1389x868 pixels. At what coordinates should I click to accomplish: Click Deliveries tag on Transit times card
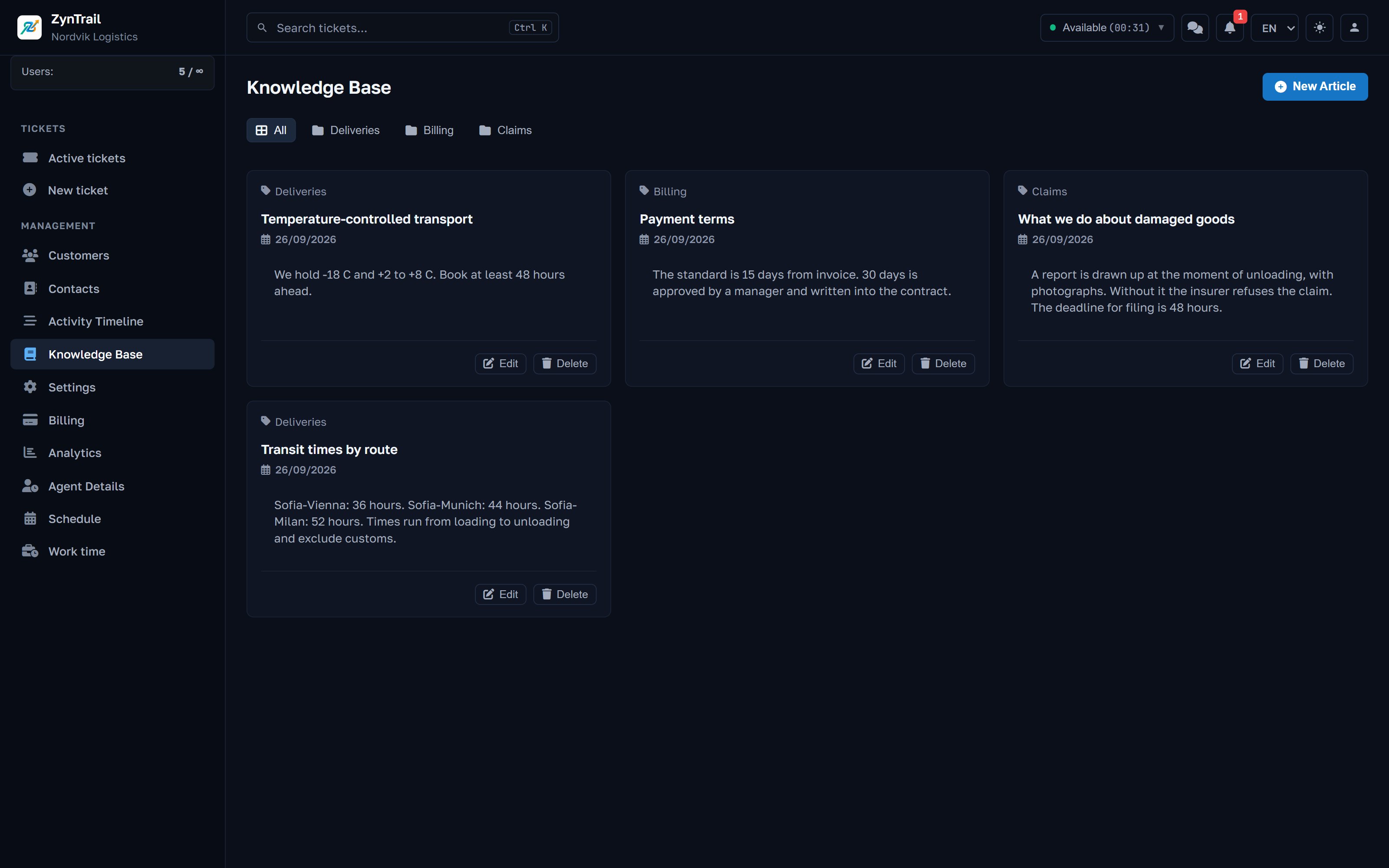(293, 422)
